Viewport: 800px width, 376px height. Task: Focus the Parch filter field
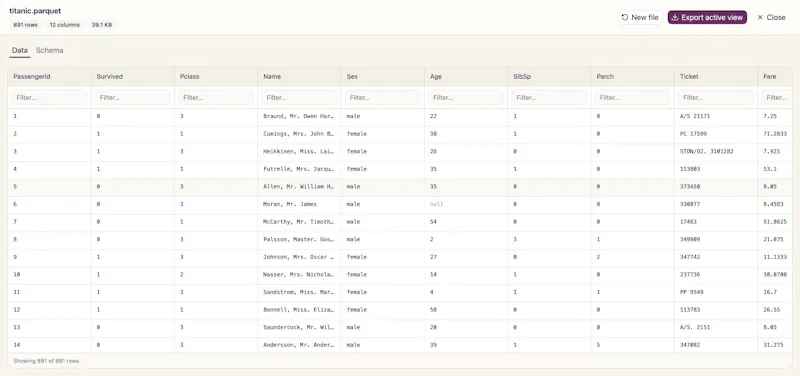(x=633, y=97)
